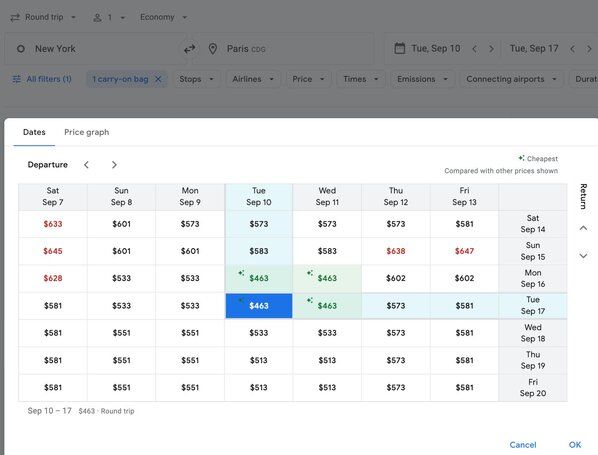Image resolution: width=598 pixels, height=455 pixels.
Task: Select the Dates tab
Action: tap(34, 132)
